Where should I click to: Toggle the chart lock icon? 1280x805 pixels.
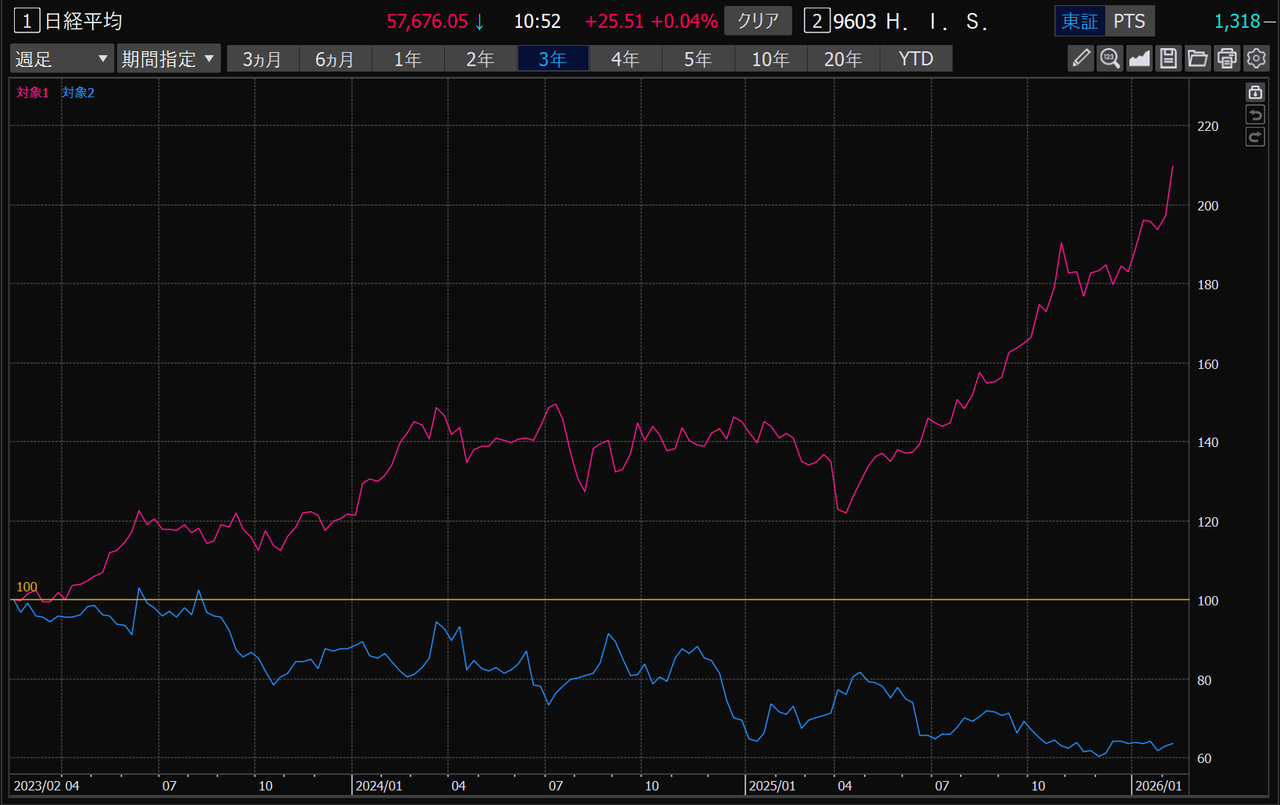tap(1255, 92)
